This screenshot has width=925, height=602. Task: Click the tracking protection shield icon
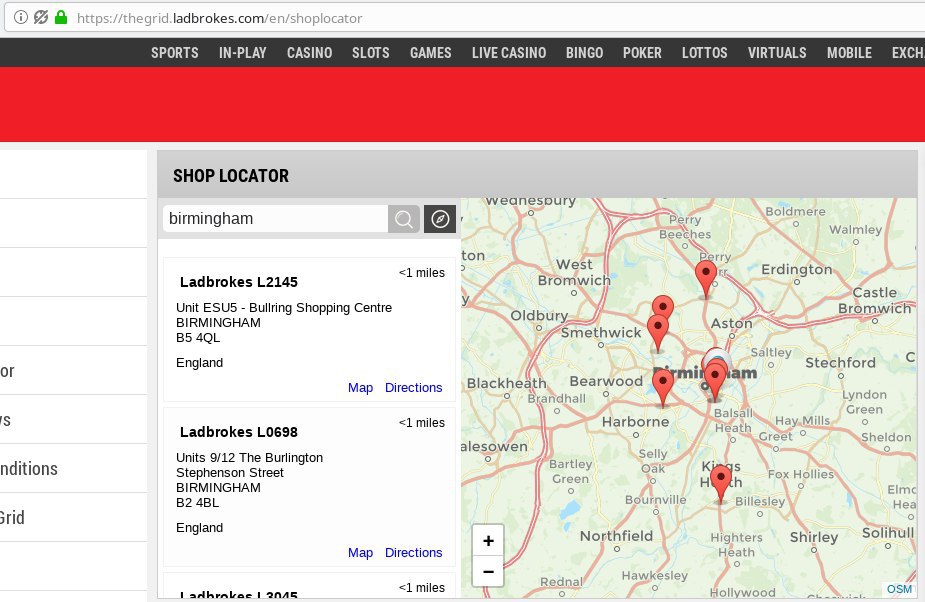coord(41,18)
